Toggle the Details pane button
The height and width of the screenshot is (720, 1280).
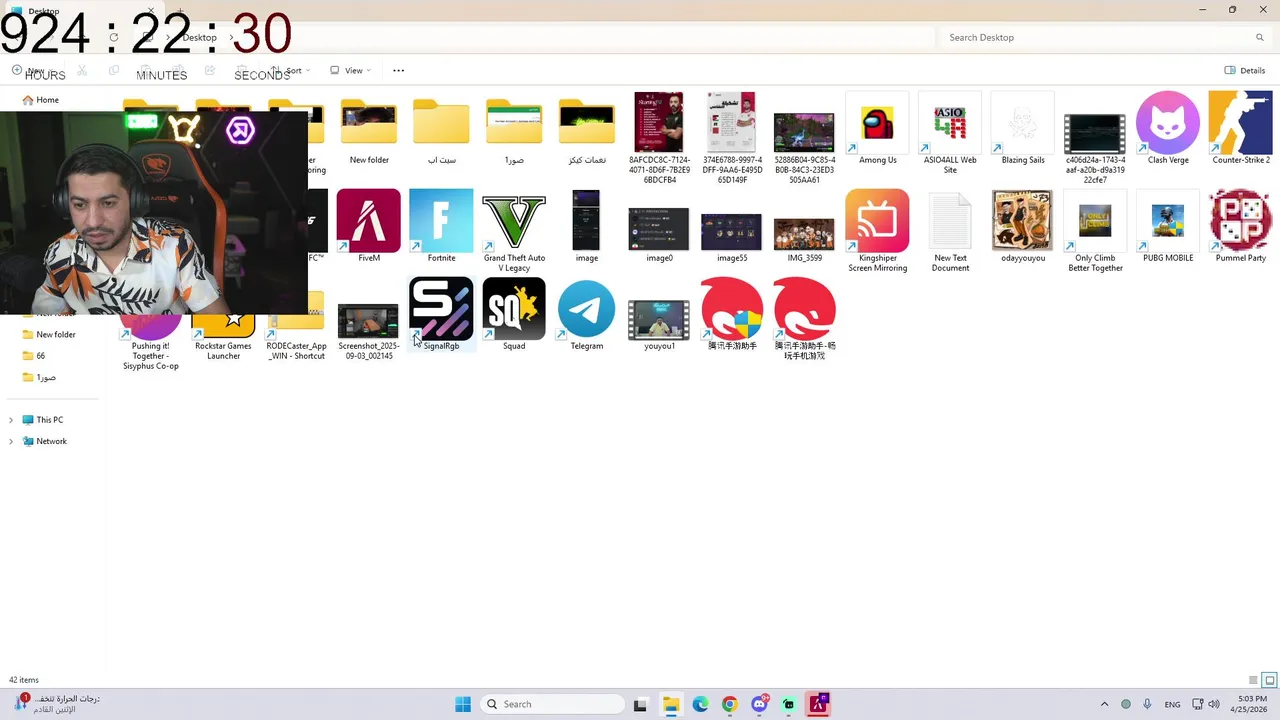click(x=1245, y=70)
